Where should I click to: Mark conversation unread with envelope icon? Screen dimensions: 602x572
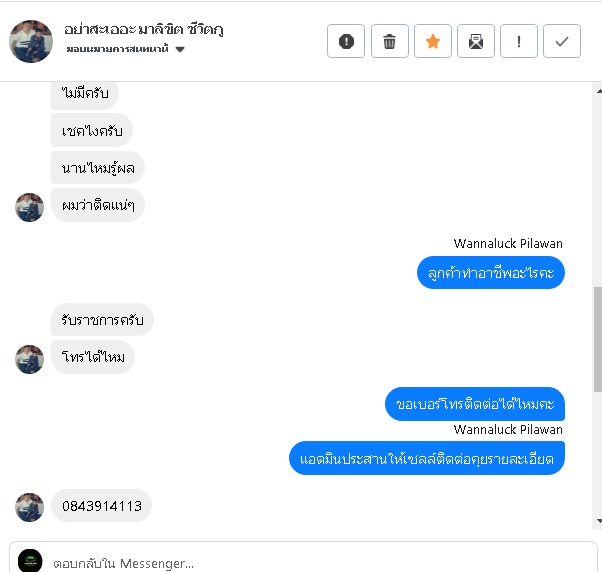pos(476,41)
